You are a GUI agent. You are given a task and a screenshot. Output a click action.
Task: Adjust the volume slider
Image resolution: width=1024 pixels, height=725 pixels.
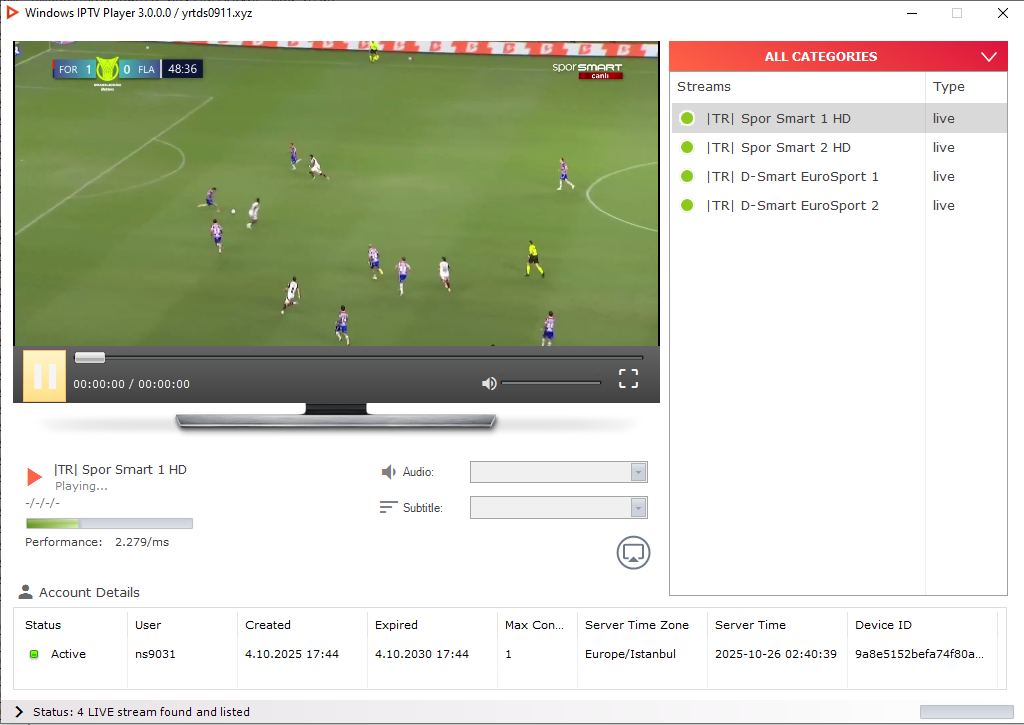point(550,383)
